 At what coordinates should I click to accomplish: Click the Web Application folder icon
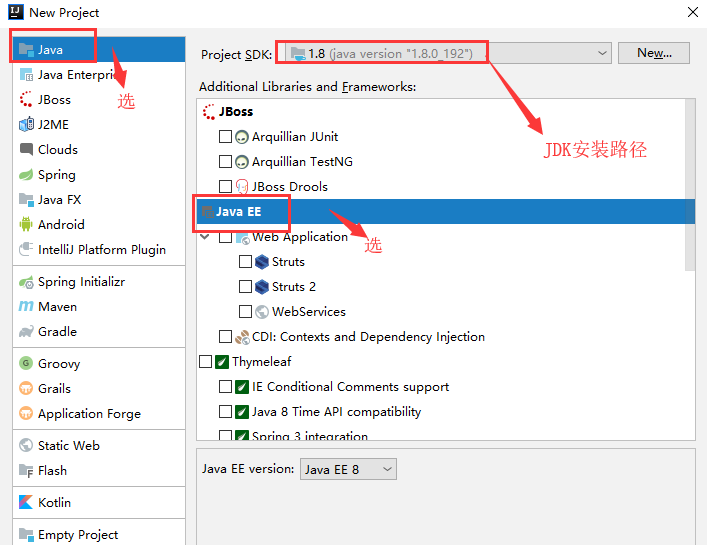click(242, 238)
